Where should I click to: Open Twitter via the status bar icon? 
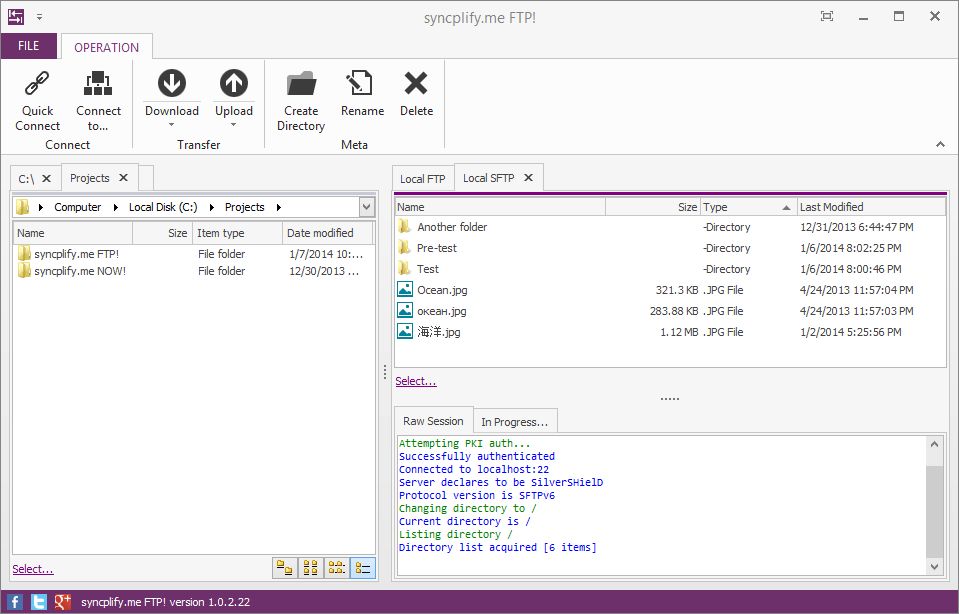(38, 601)
